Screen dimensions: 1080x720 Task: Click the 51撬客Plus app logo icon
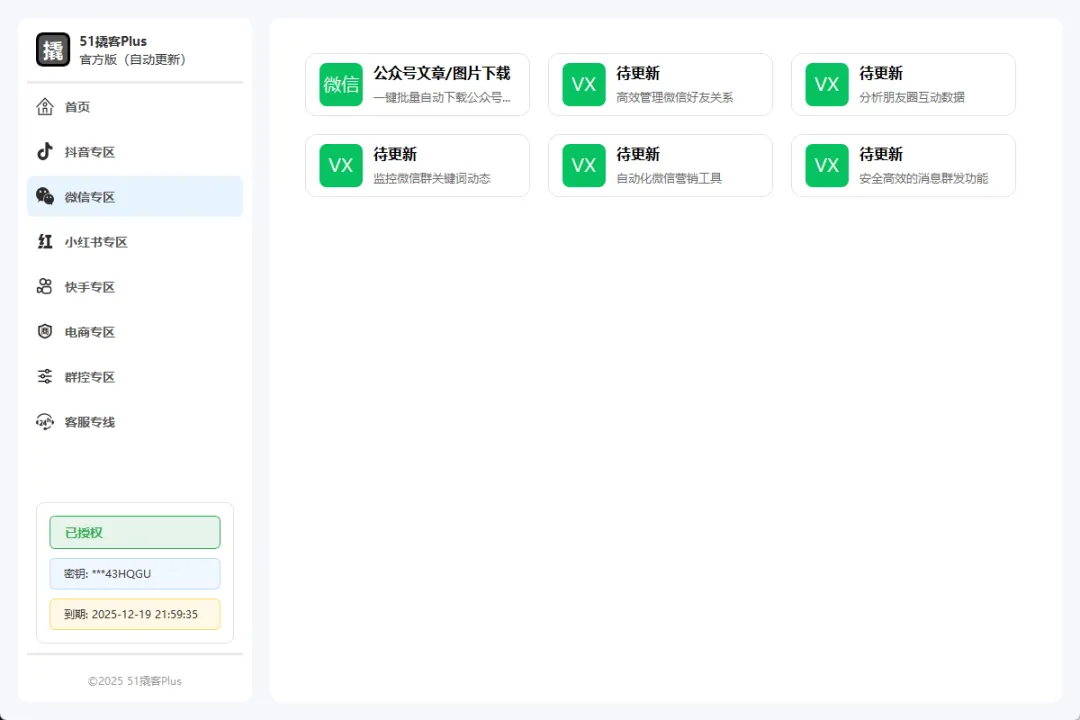53,50
